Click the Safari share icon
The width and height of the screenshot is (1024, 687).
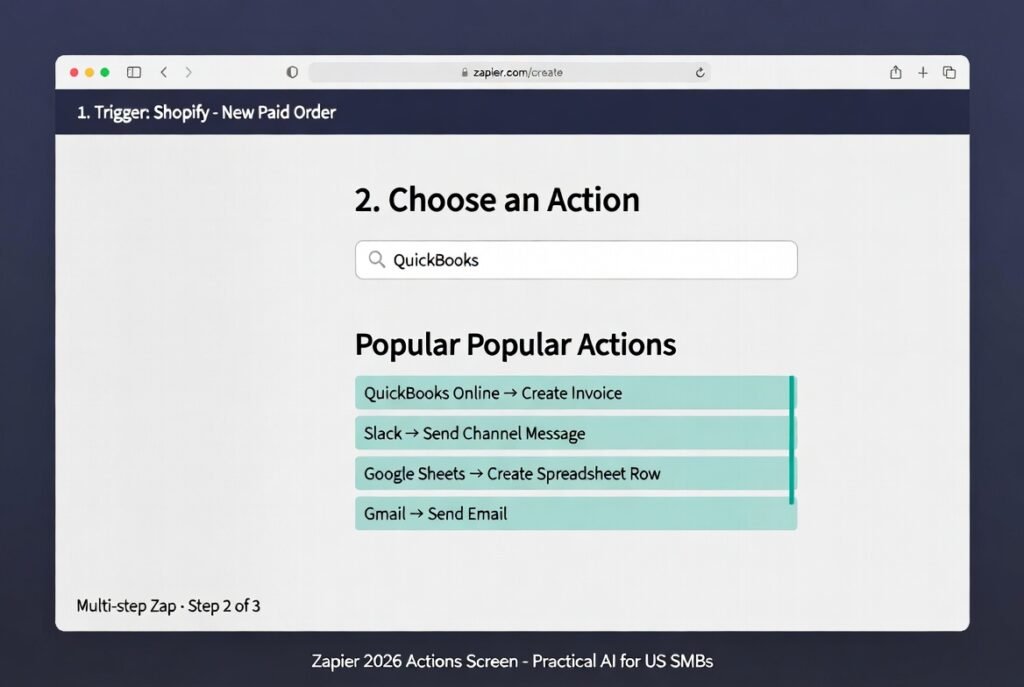(x=895, y=72)
